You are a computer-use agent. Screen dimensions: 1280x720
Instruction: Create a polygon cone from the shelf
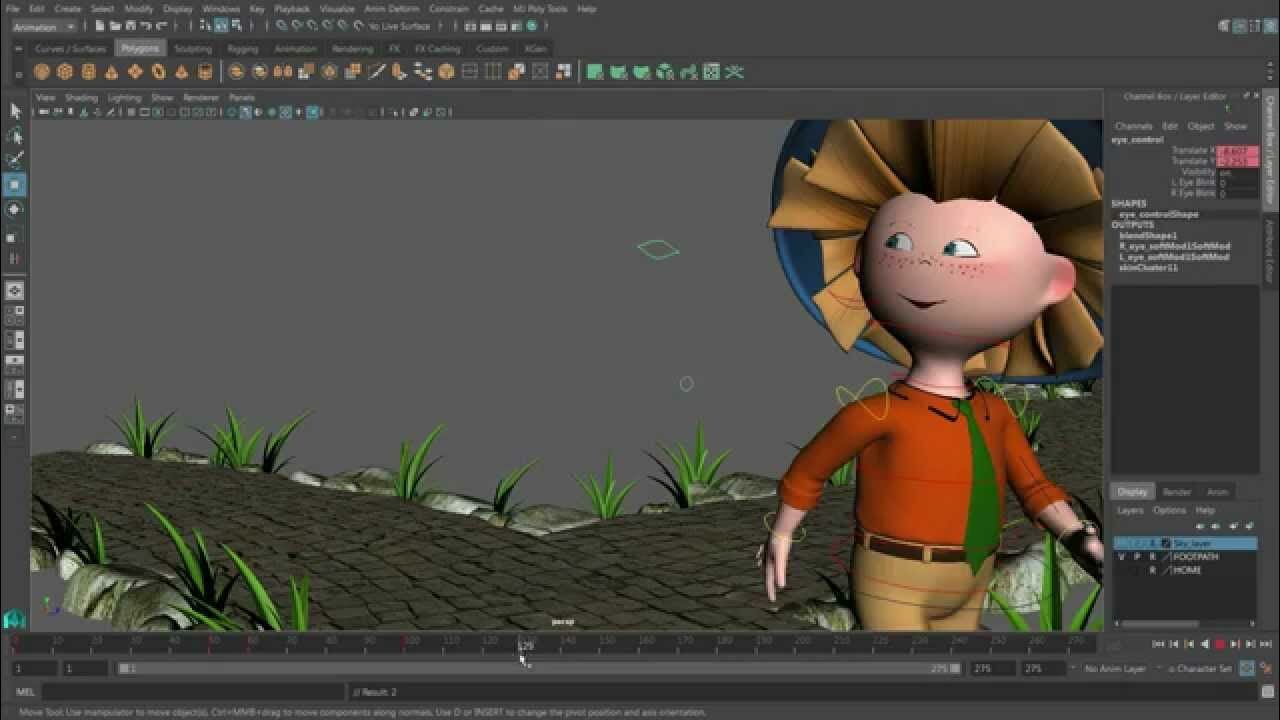pyautogui.click(x=111, y=72)
